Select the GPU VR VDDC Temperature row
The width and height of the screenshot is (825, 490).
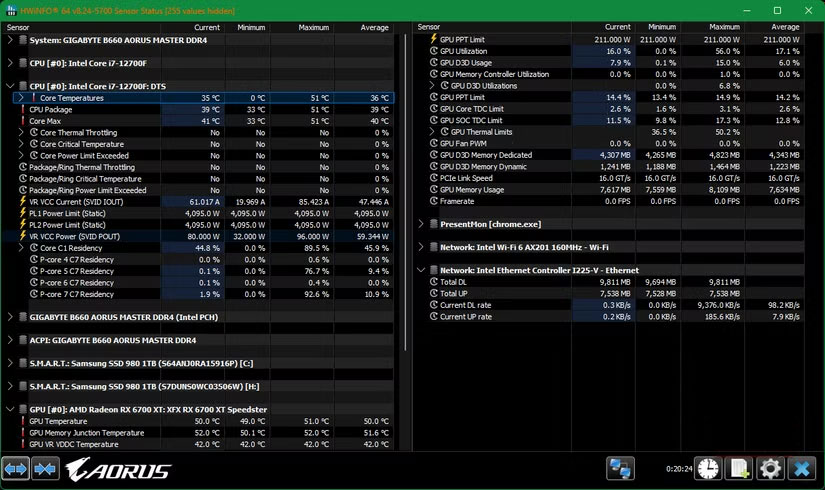point(197,444)
